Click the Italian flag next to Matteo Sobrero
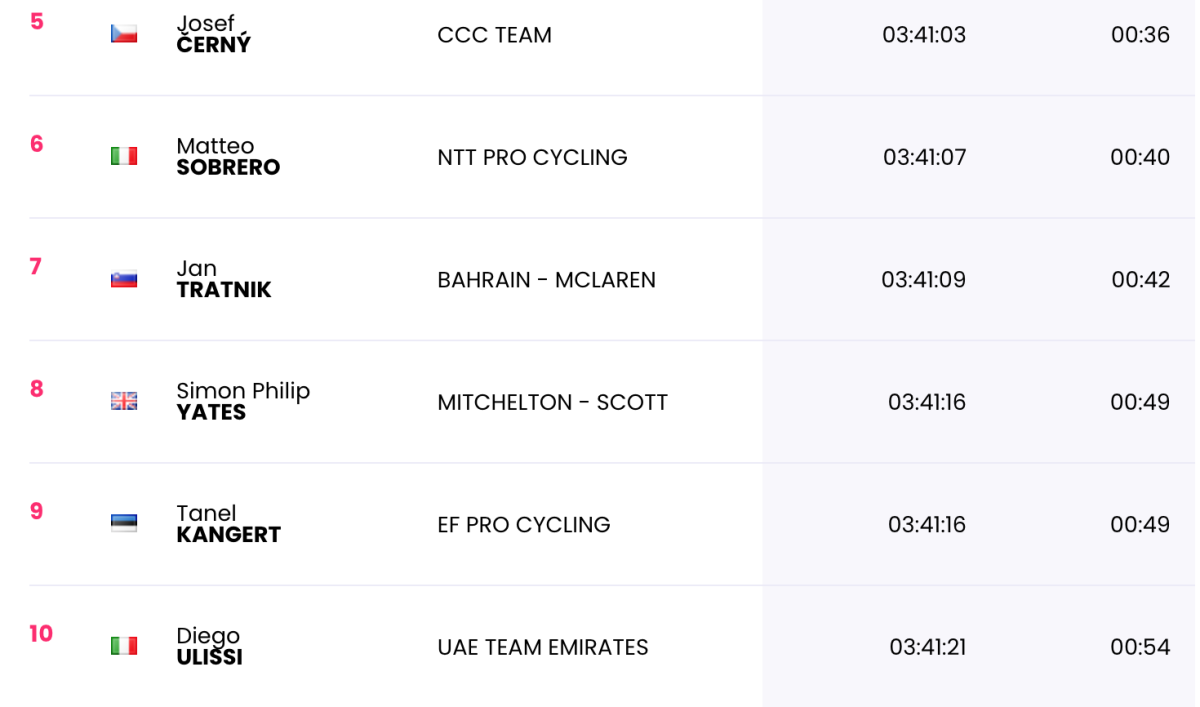 (124, 156)
